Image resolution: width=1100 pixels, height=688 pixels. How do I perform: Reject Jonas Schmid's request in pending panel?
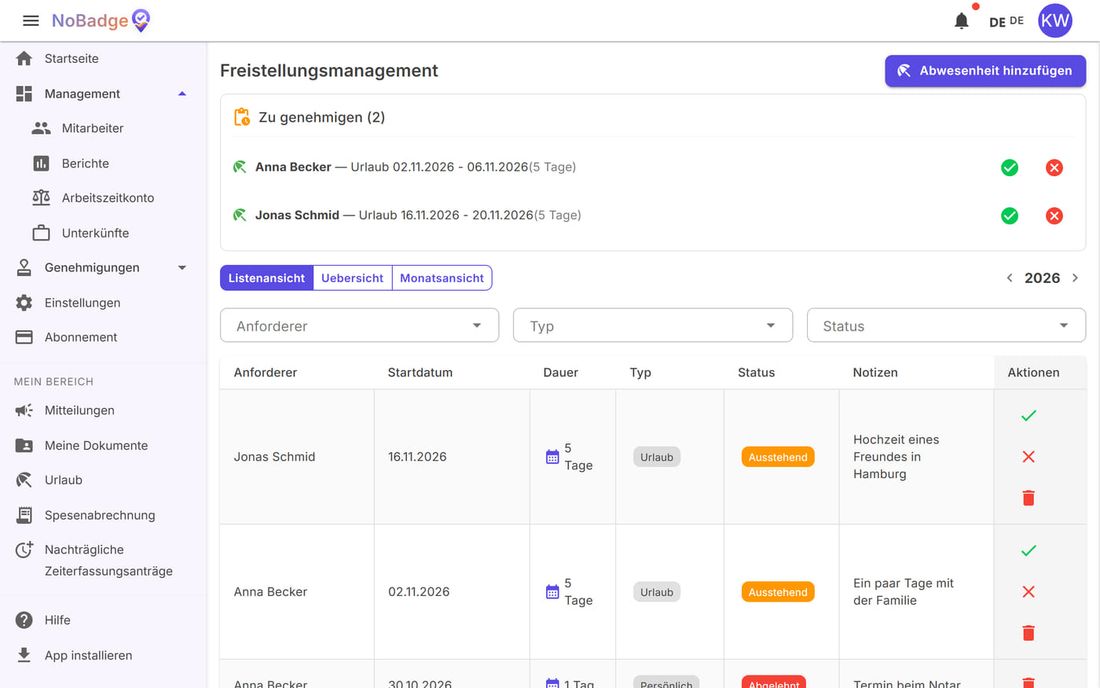click(x=1054, y=216)
